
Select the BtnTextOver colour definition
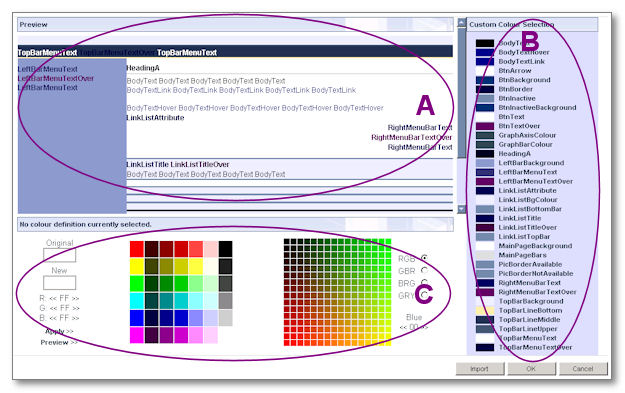point(519,126)
